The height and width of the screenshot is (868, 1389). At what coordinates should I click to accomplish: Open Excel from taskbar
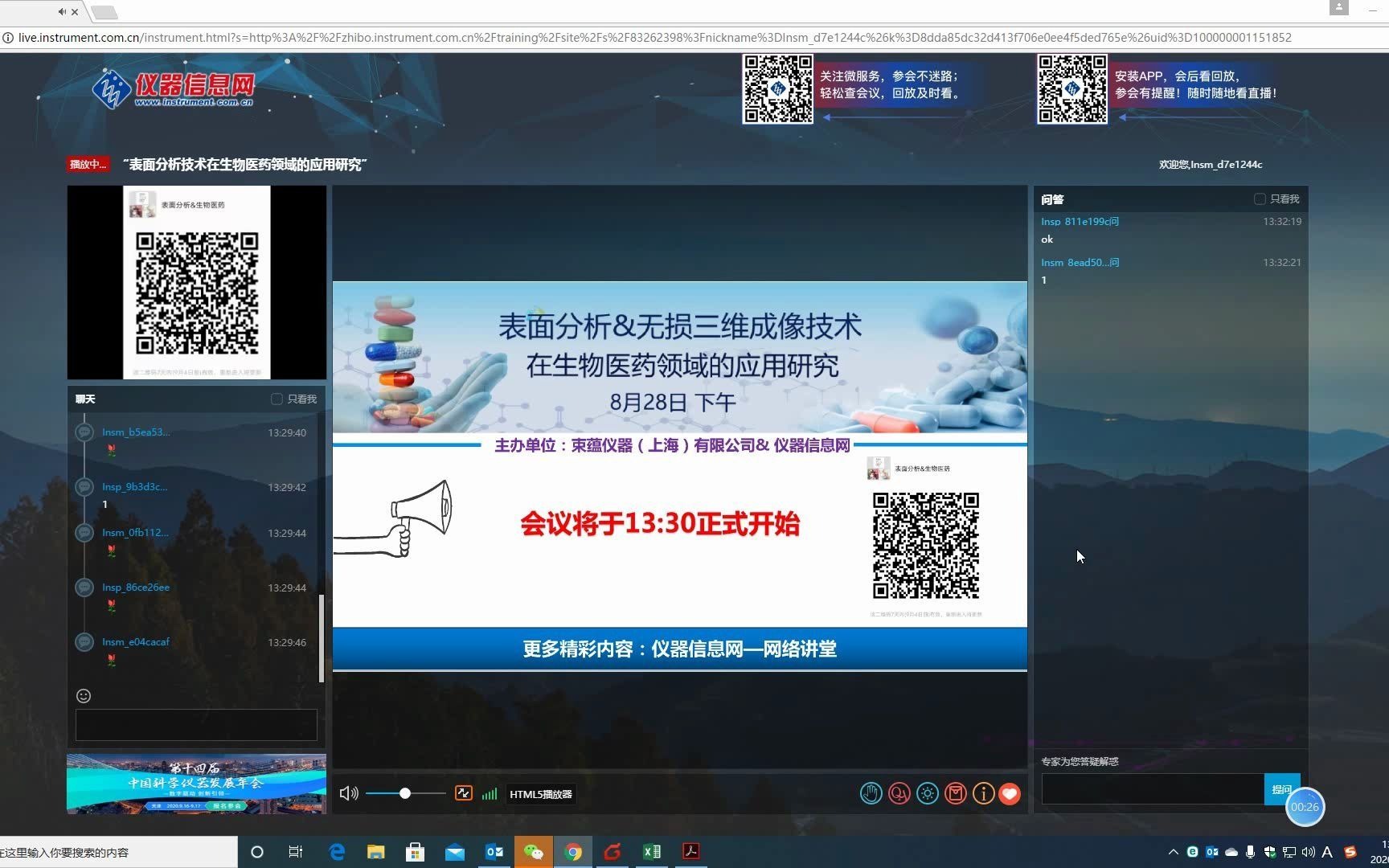(652, 852)
